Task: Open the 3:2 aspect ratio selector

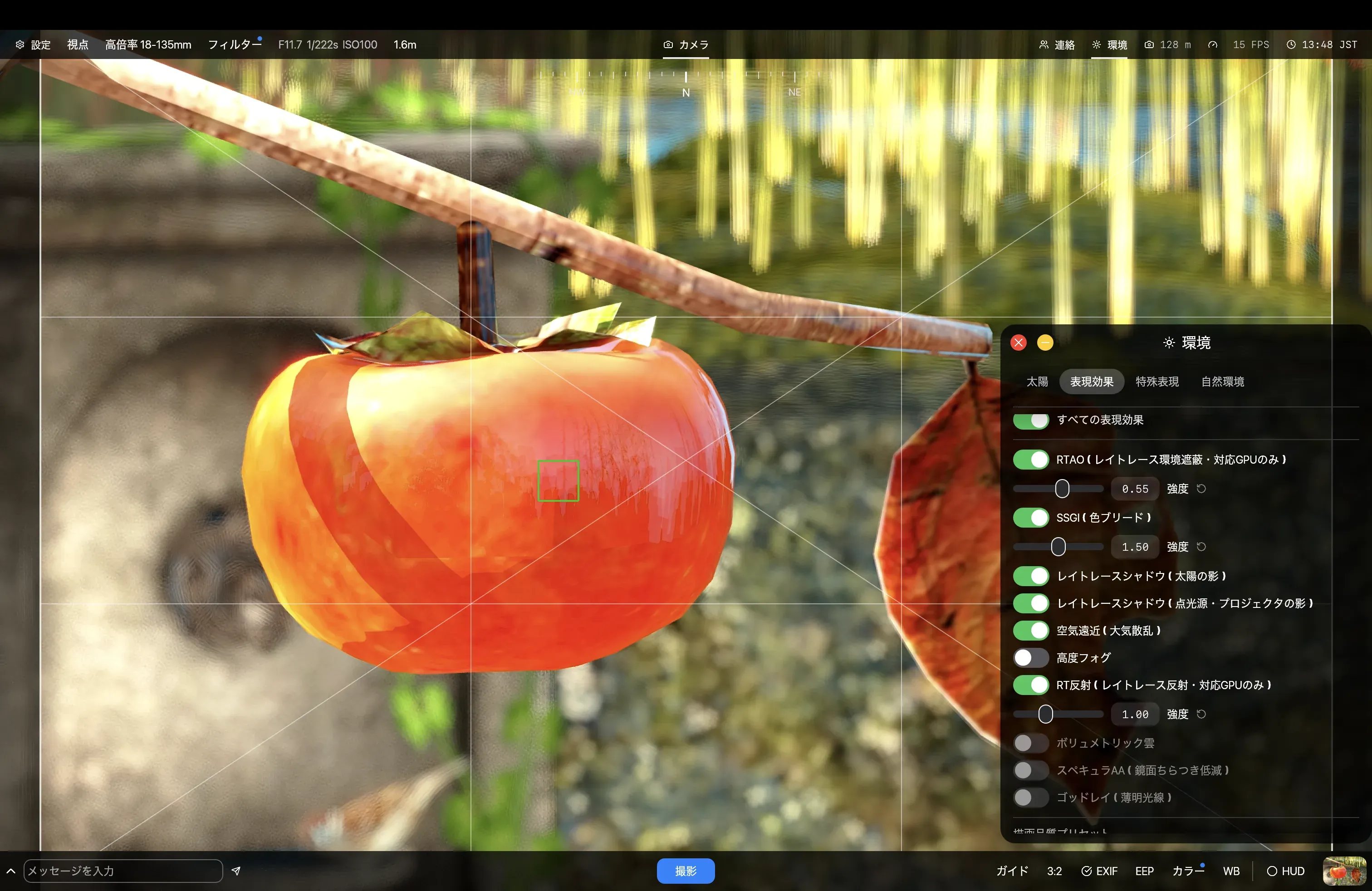Action: 1054,871
